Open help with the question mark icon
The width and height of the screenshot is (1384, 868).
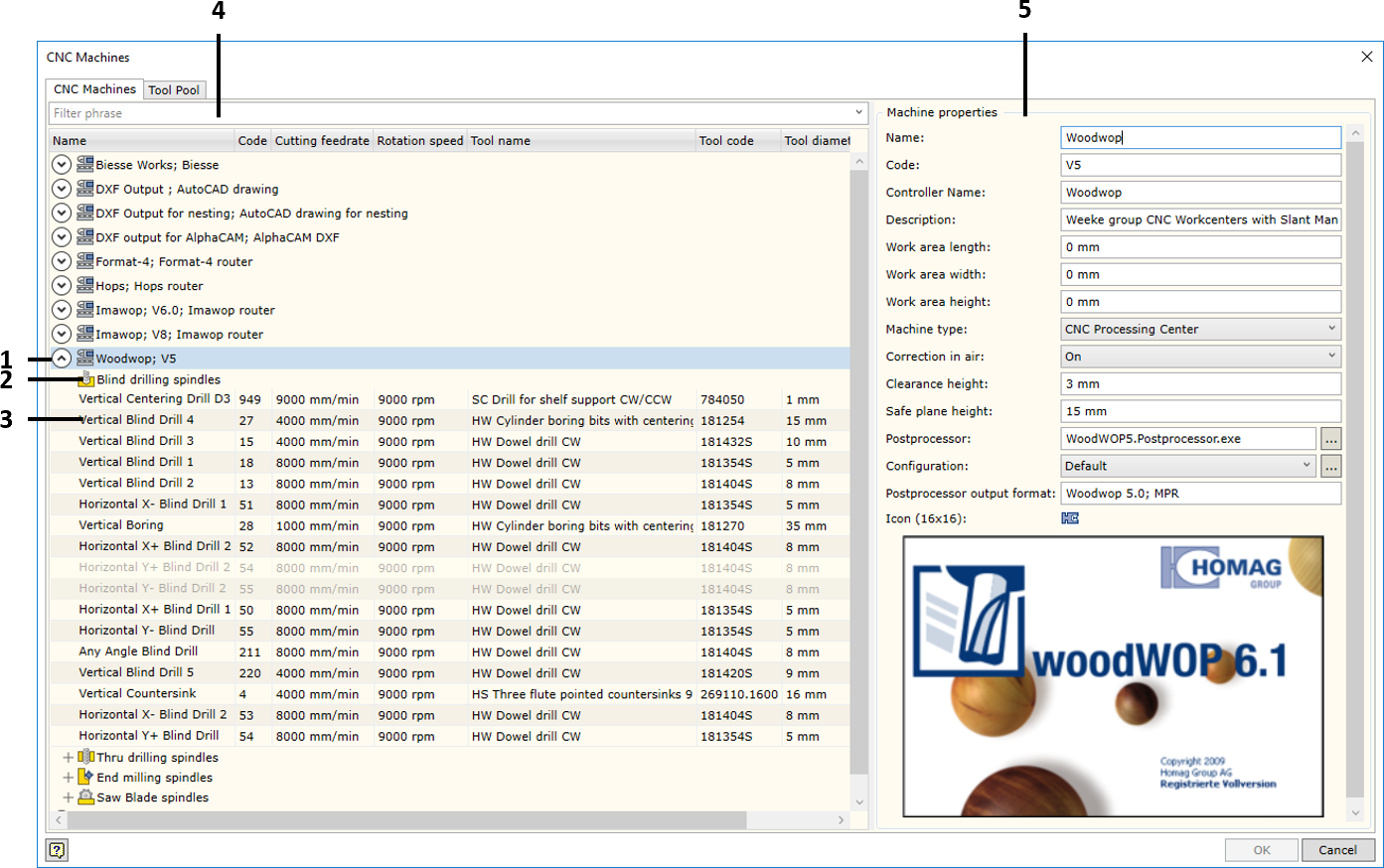pyautogui.click(x=57, y=849)
